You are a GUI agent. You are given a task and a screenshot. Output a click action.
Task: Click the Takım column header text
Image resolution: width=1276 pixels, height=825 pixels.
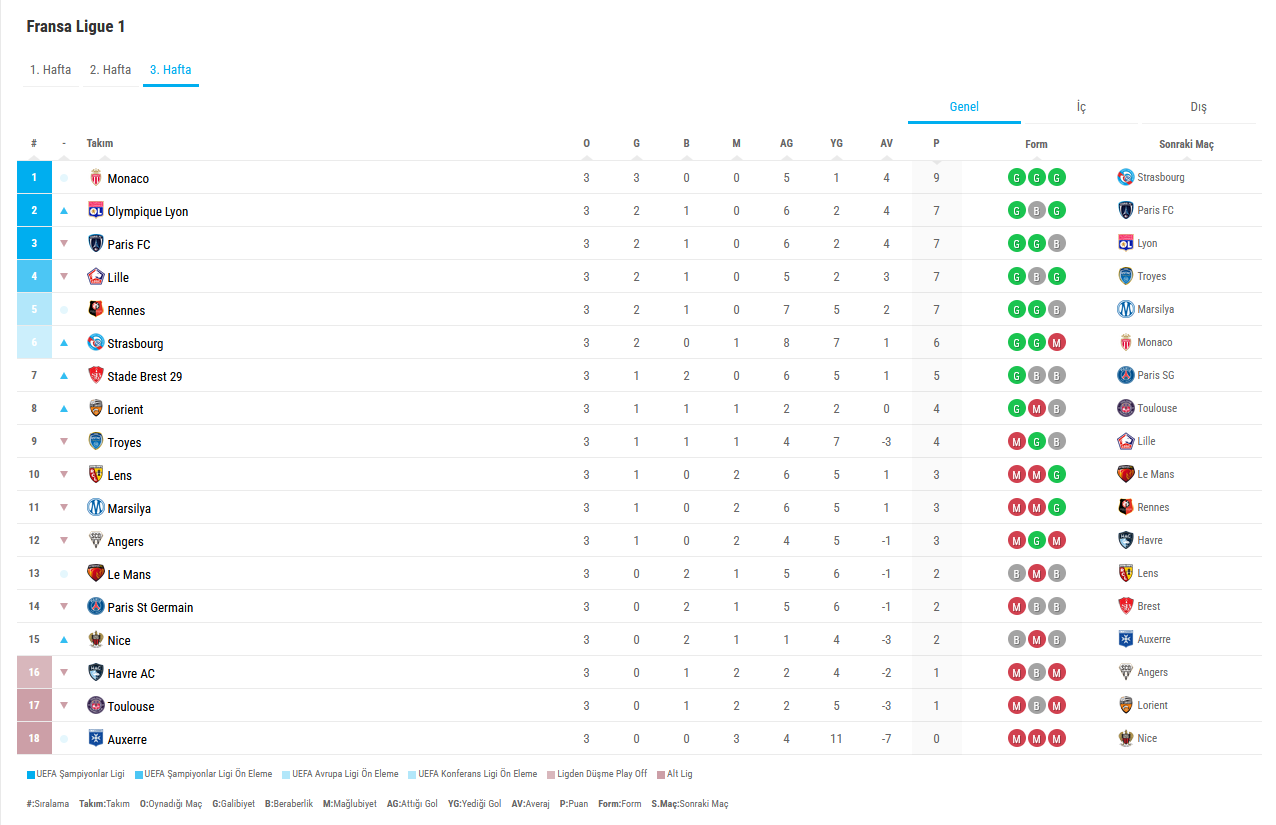tap(100, 144)
